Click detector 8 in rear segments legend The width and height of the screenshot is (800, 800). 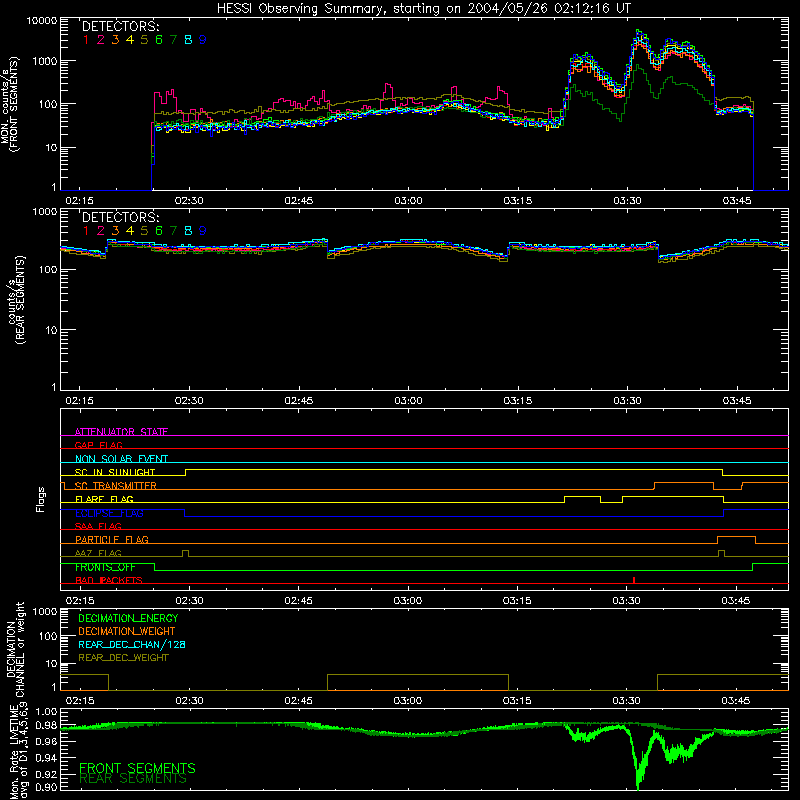[x=188, y=231]
